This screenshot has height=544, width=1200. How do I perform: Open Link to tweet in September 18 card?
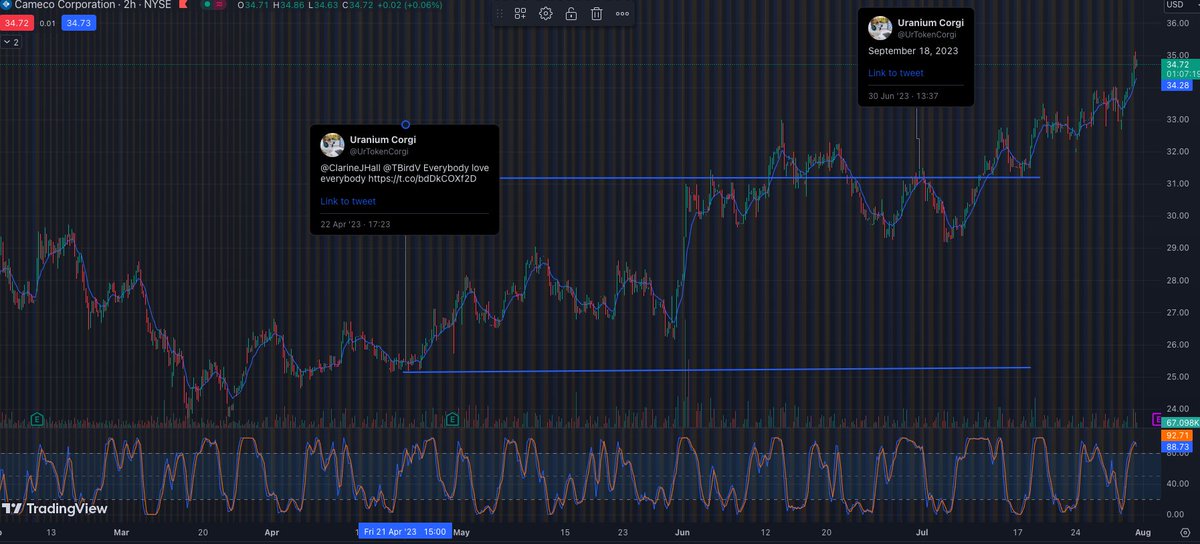coord(896,73)
